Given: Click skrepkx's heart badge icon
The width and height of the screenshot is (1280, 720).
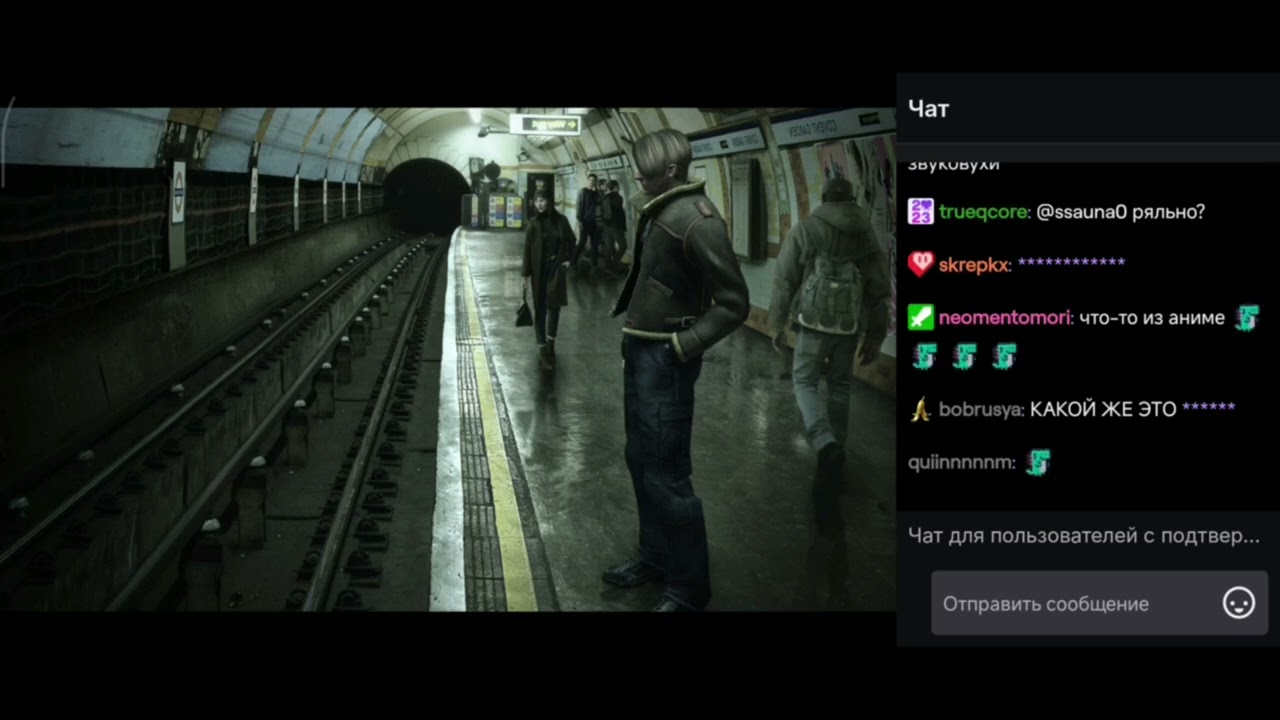Looking at the screenshot, I should (920, 264).
